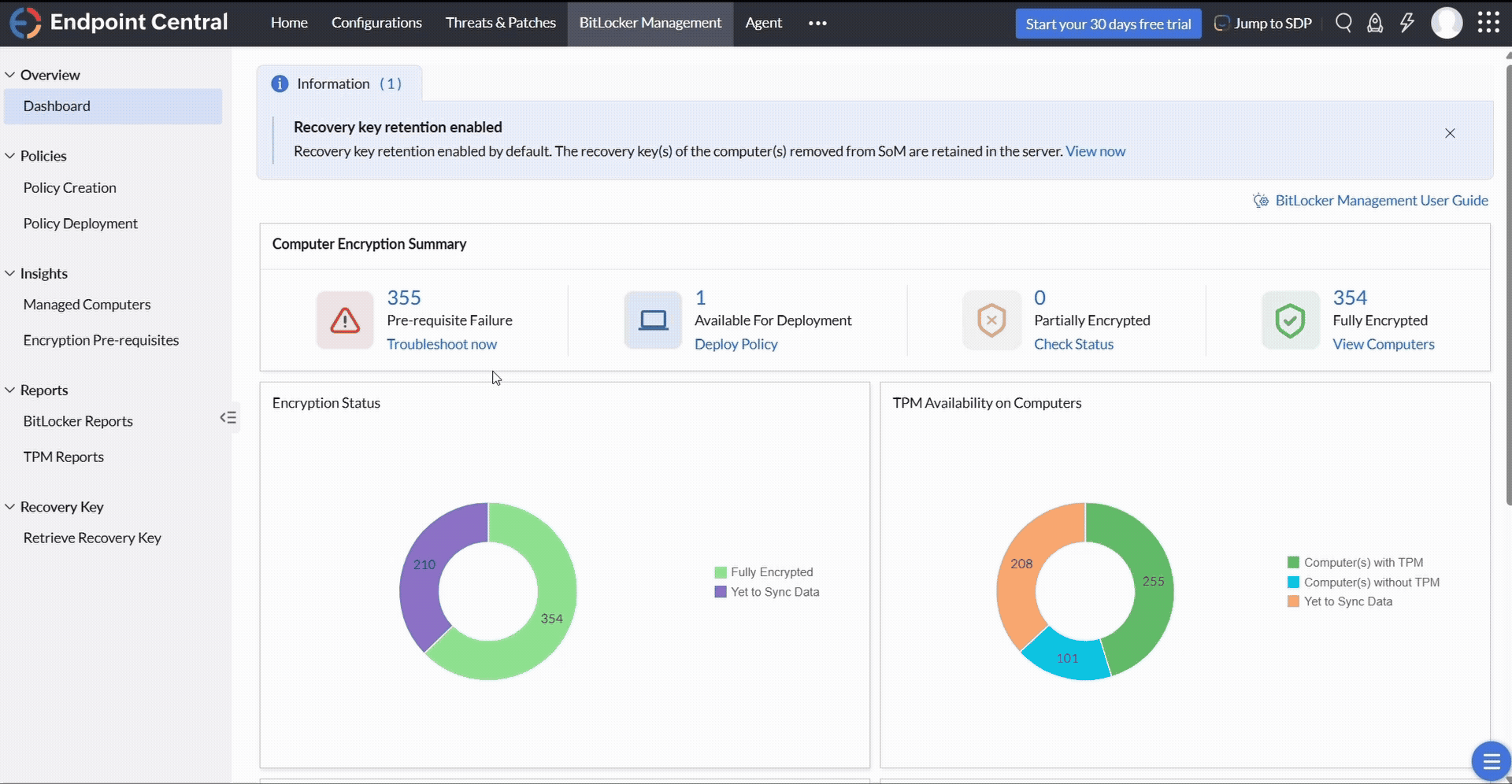Open the Home tab

click(x=289, y=23)
